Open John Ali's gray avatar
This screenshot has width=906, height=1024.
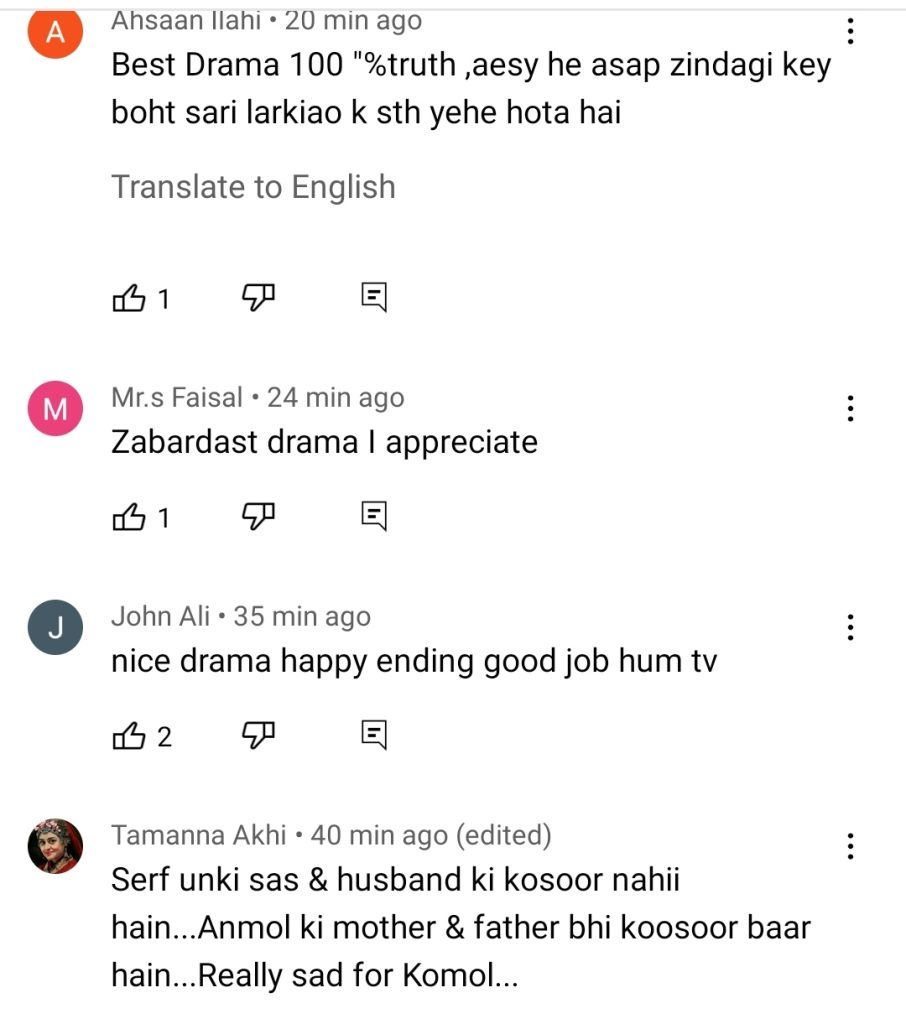coord(56,627)
